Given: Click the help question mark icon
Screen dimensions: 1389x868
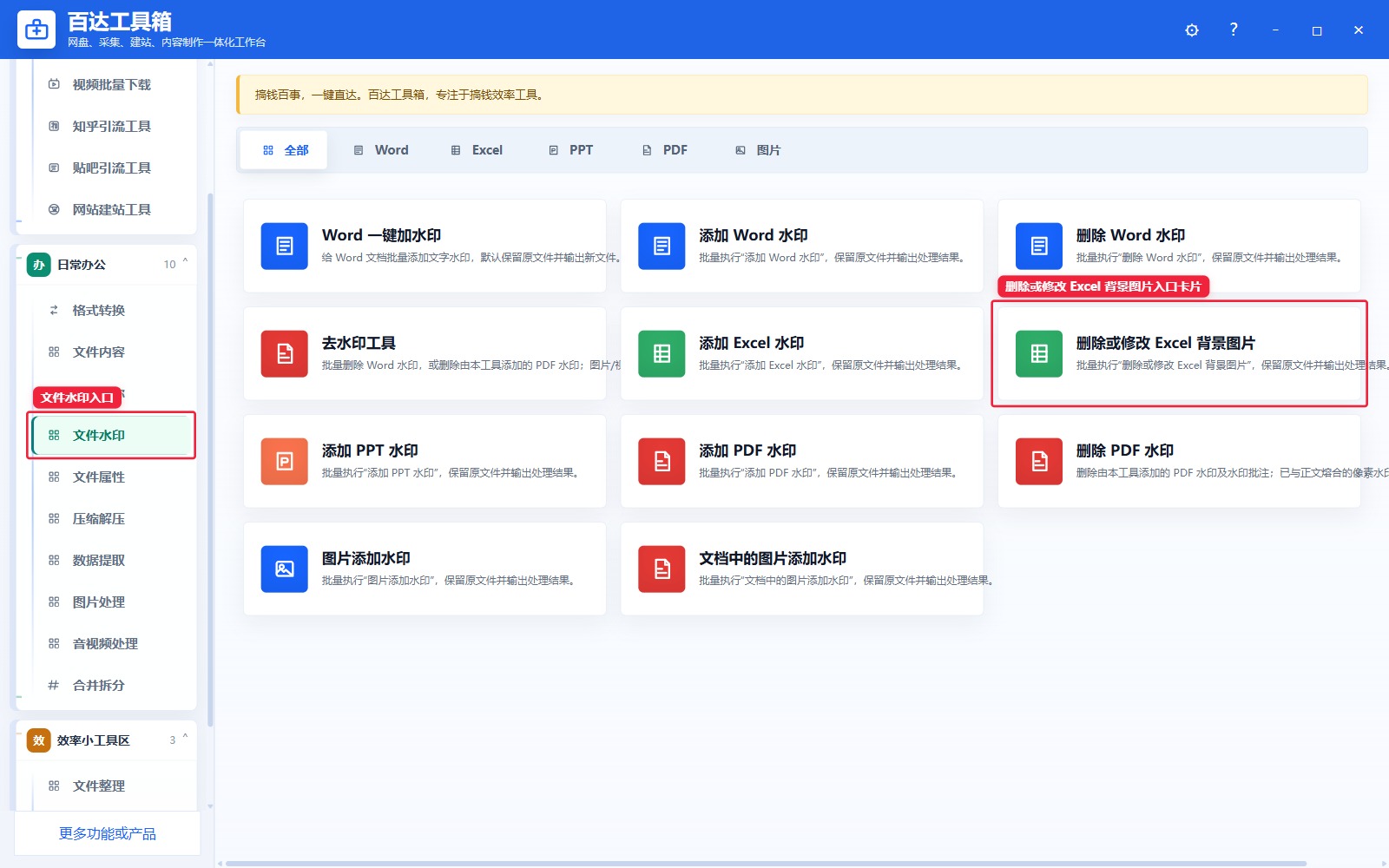Looking at the screenshot, I should click(x=1234, y=30).
